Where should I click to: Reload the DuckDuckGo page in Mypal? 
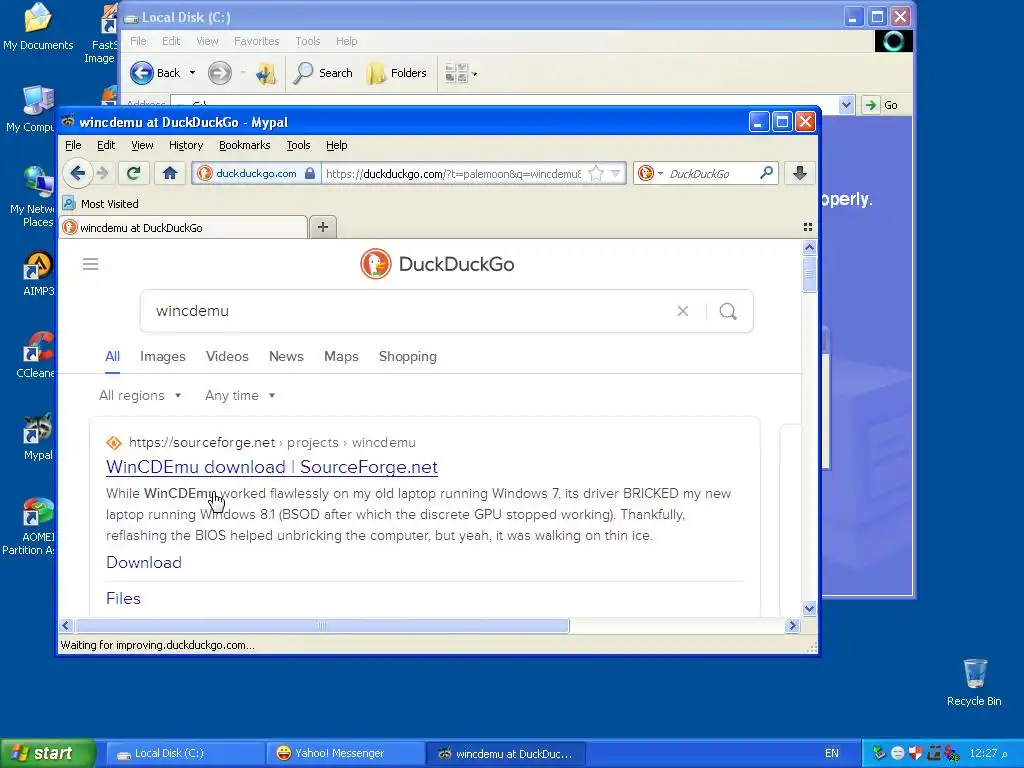click(x=133, y=173)
